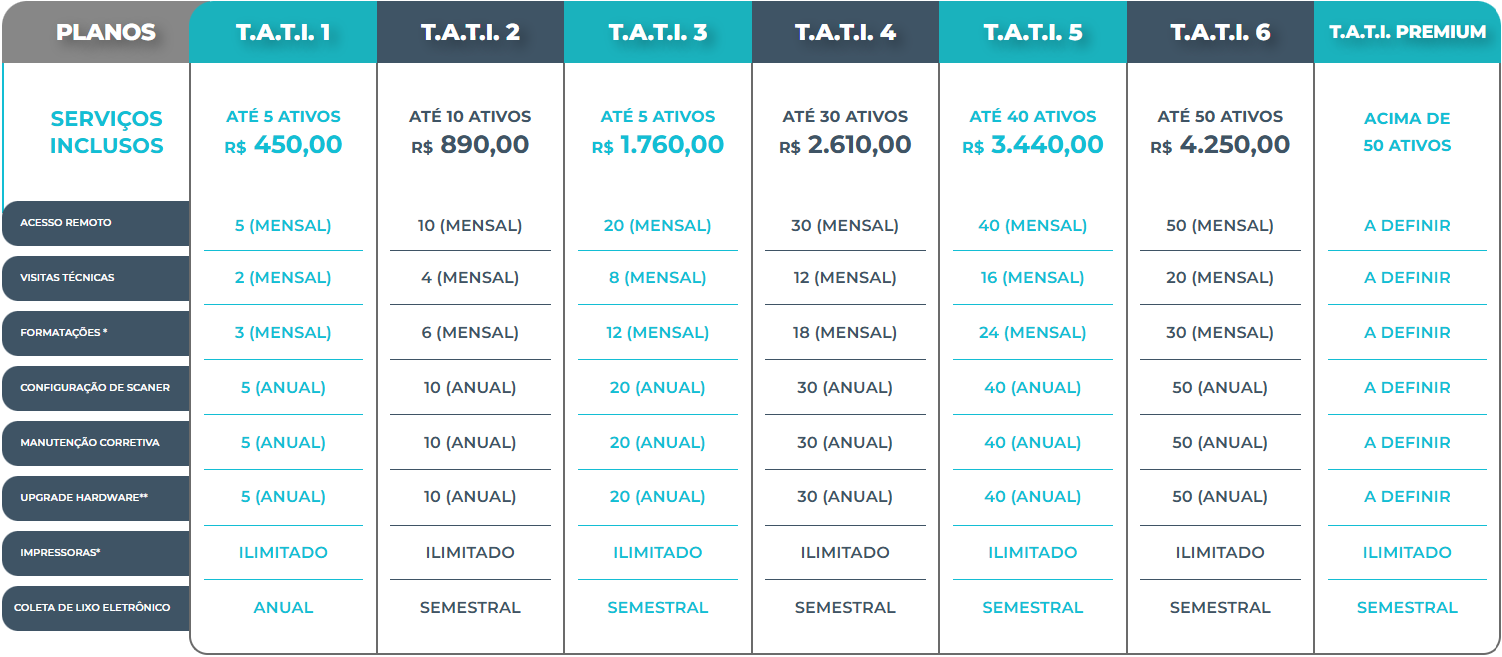Click the R$ 2.610,00 price
The width and height of the screenshot is (1502, 657).
coord(845,145)
